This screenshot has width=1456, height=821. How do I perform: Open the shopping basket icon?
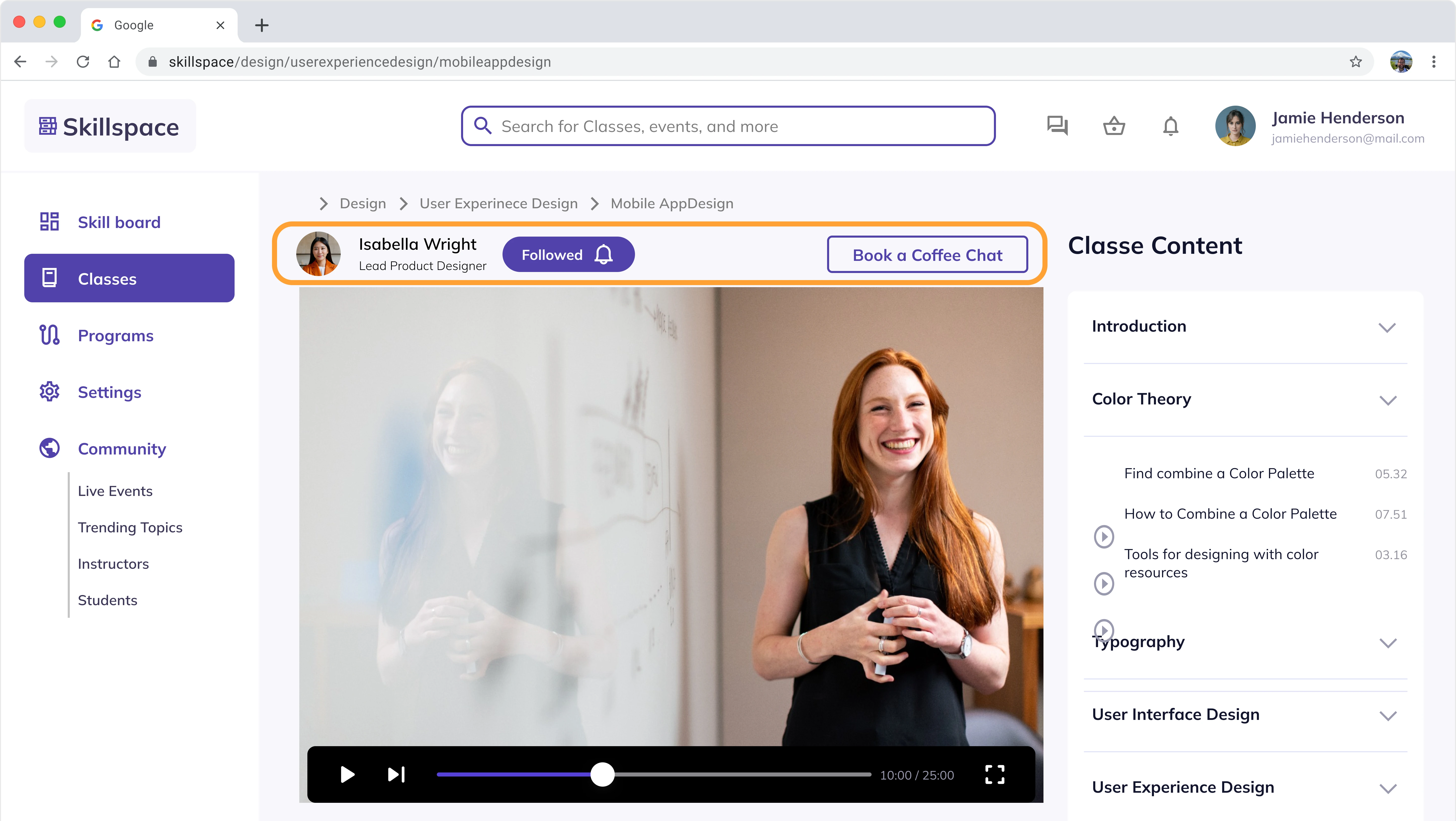tap(1114, 125)
